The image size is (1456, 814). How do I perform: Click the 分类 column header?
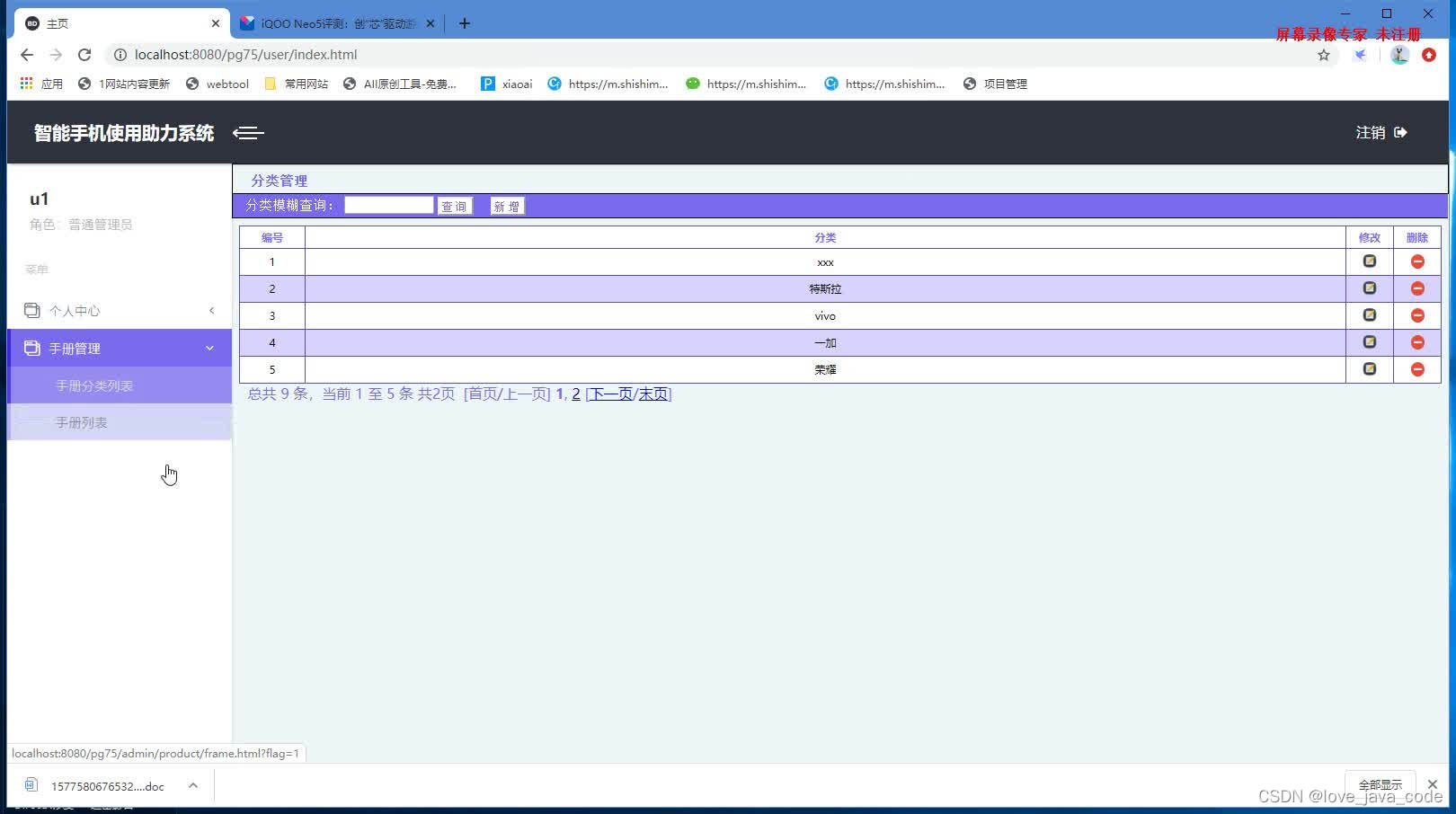point(825,237)
